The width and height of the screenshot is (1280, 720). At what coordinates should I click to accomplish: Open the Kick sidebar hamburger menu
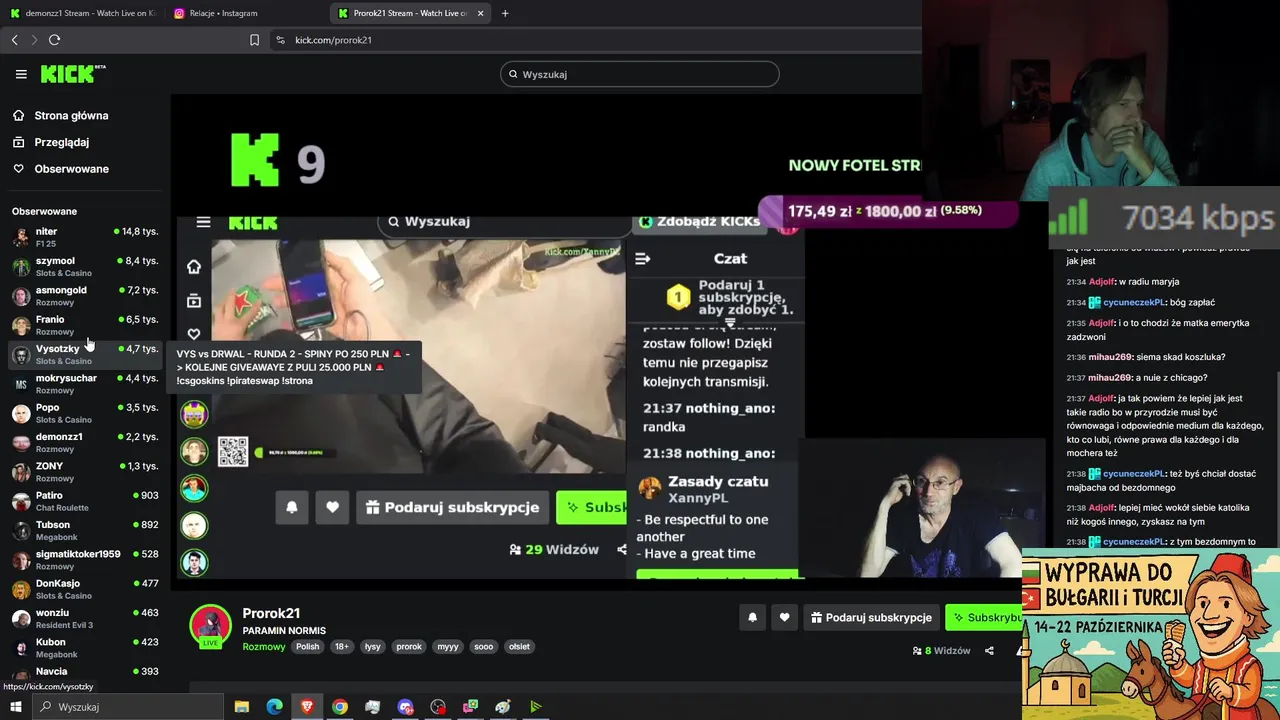[21, 74]
